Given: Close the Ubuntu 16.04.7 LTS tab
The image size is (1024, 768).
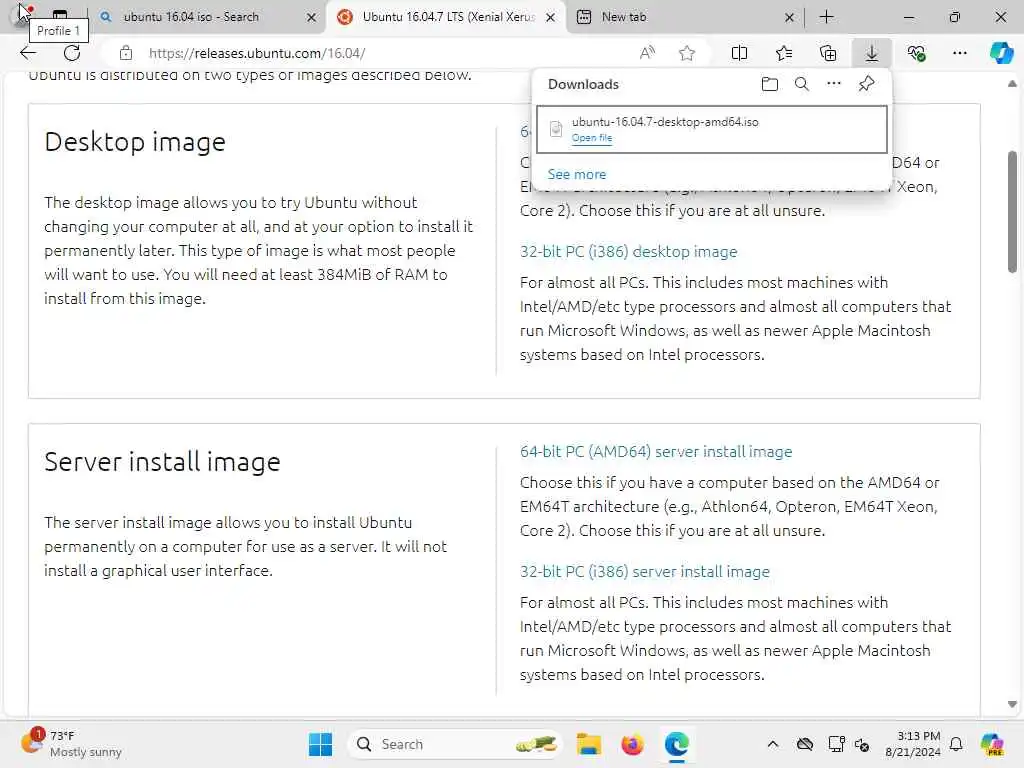Looking at the screenshot, I should tap(551, 17).
